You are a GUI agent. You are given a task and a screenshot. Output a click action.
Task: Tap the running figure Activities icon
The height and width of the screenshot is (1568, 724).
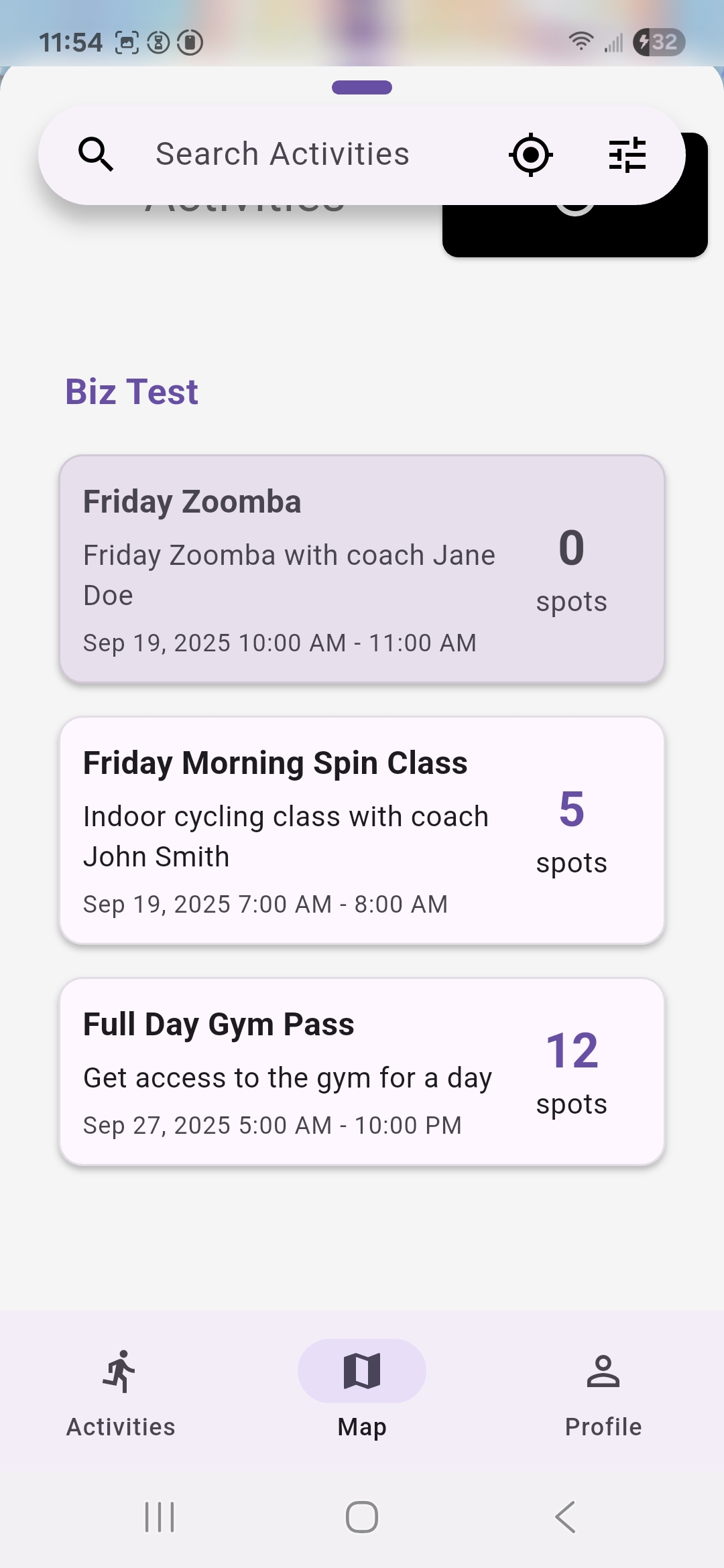click(121, 1371)
